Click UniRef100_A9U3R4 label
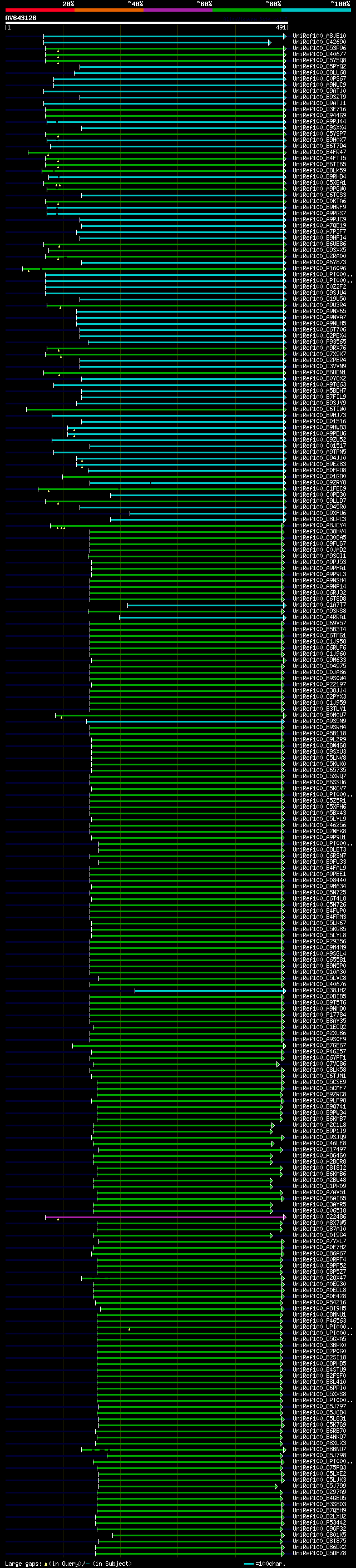Screen dimensions: 356x1568 pos(319,305)
